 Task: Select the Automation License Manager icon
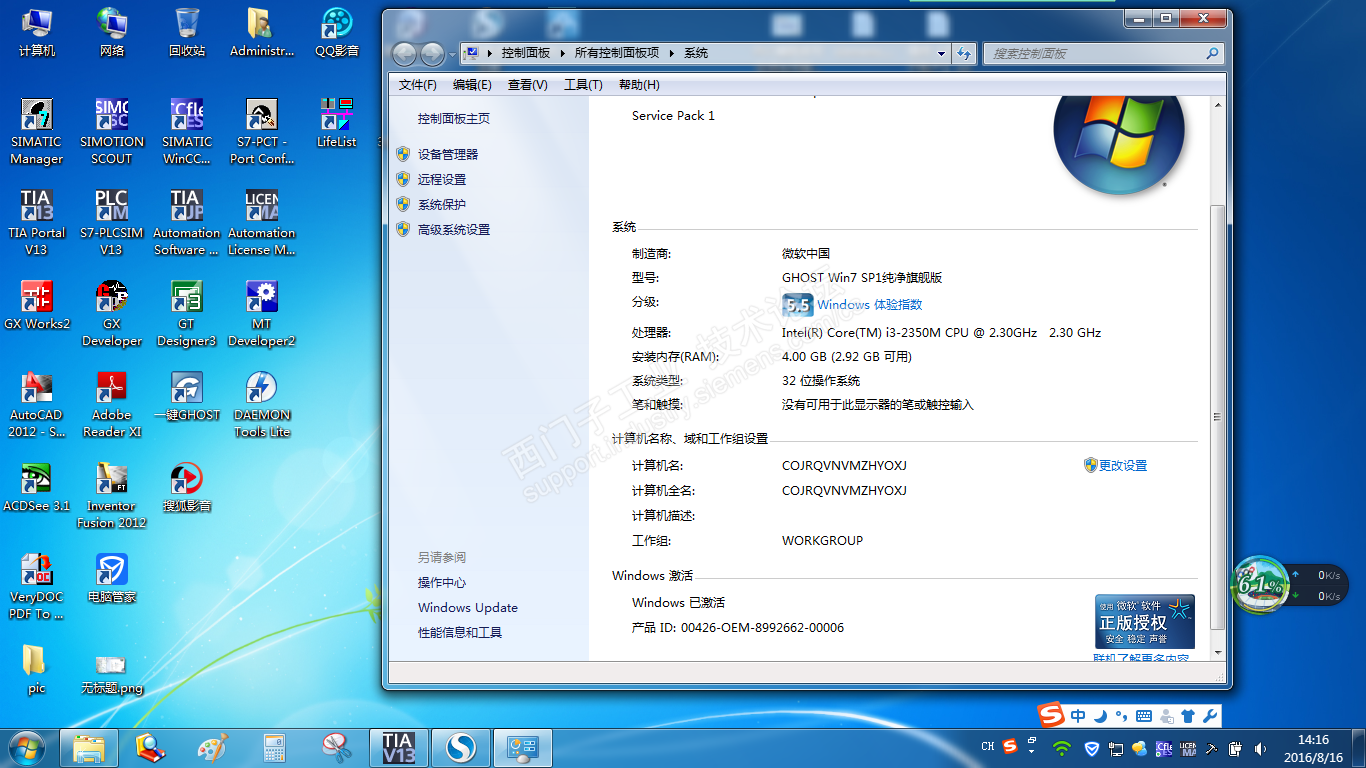pos(262,222)
